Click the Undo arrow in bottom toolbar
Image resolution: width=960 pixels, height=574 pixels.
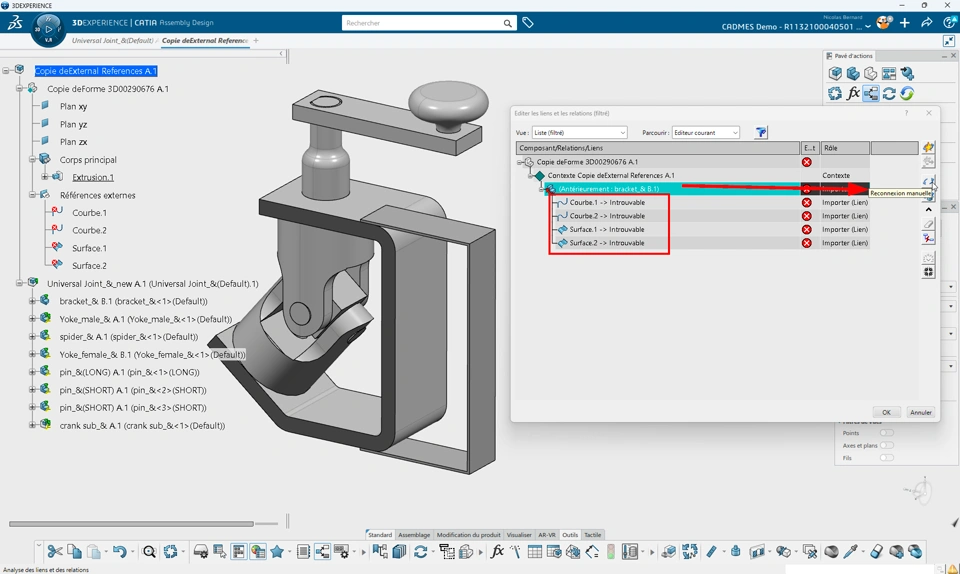119,551
